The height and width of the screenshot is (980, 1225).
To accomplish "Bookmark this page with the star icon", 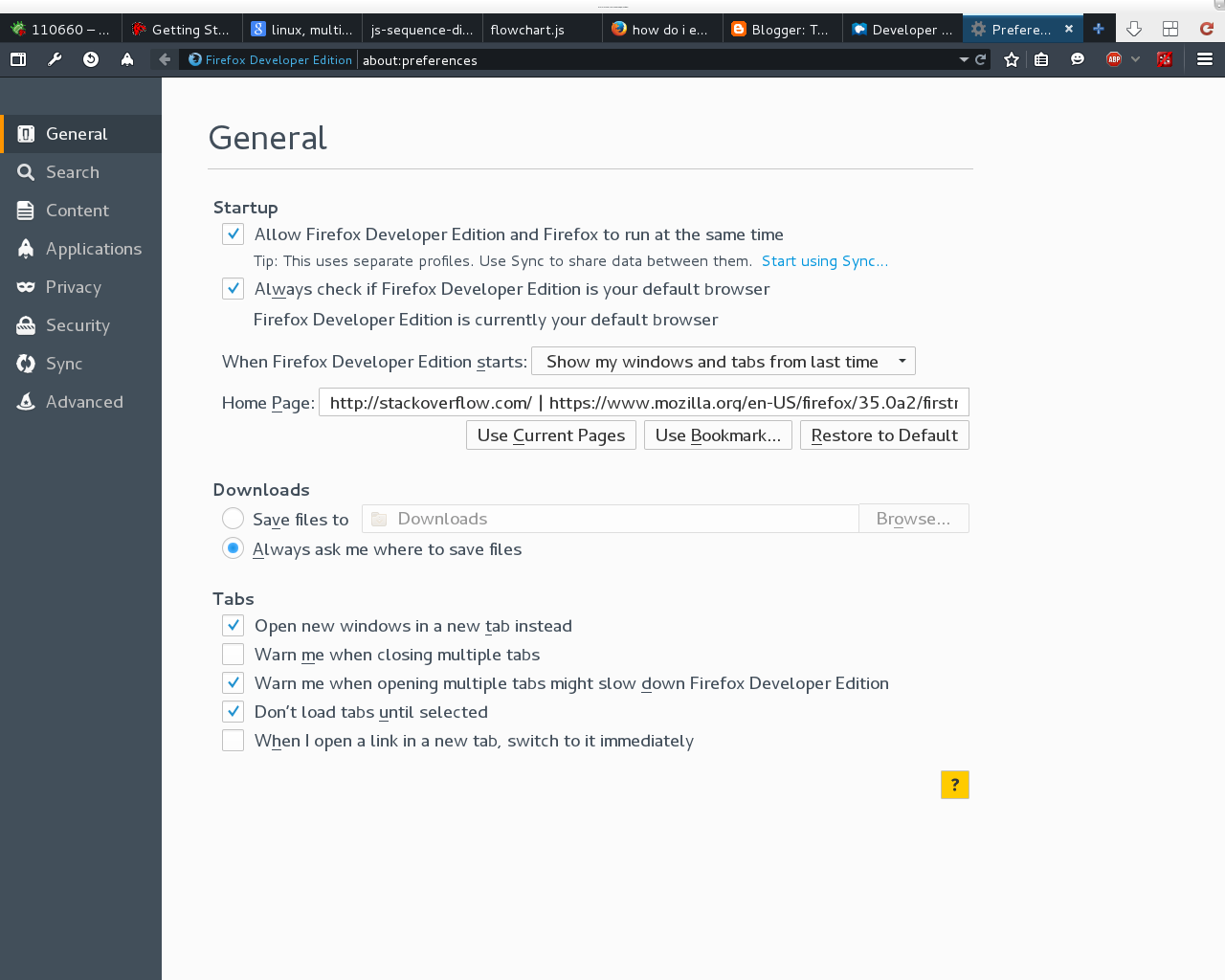I will point(1012,59).
